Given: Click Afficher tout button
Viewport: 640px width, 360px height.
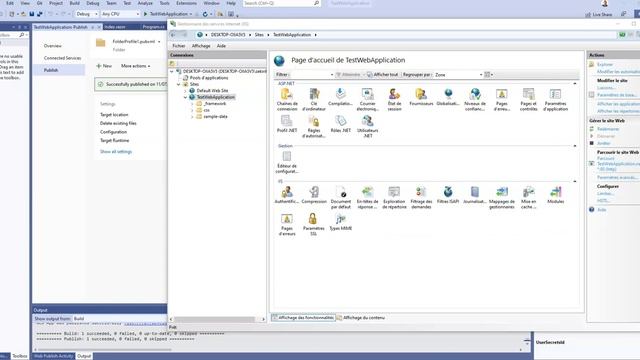Looking at the screenshot, I should (382, 75).
